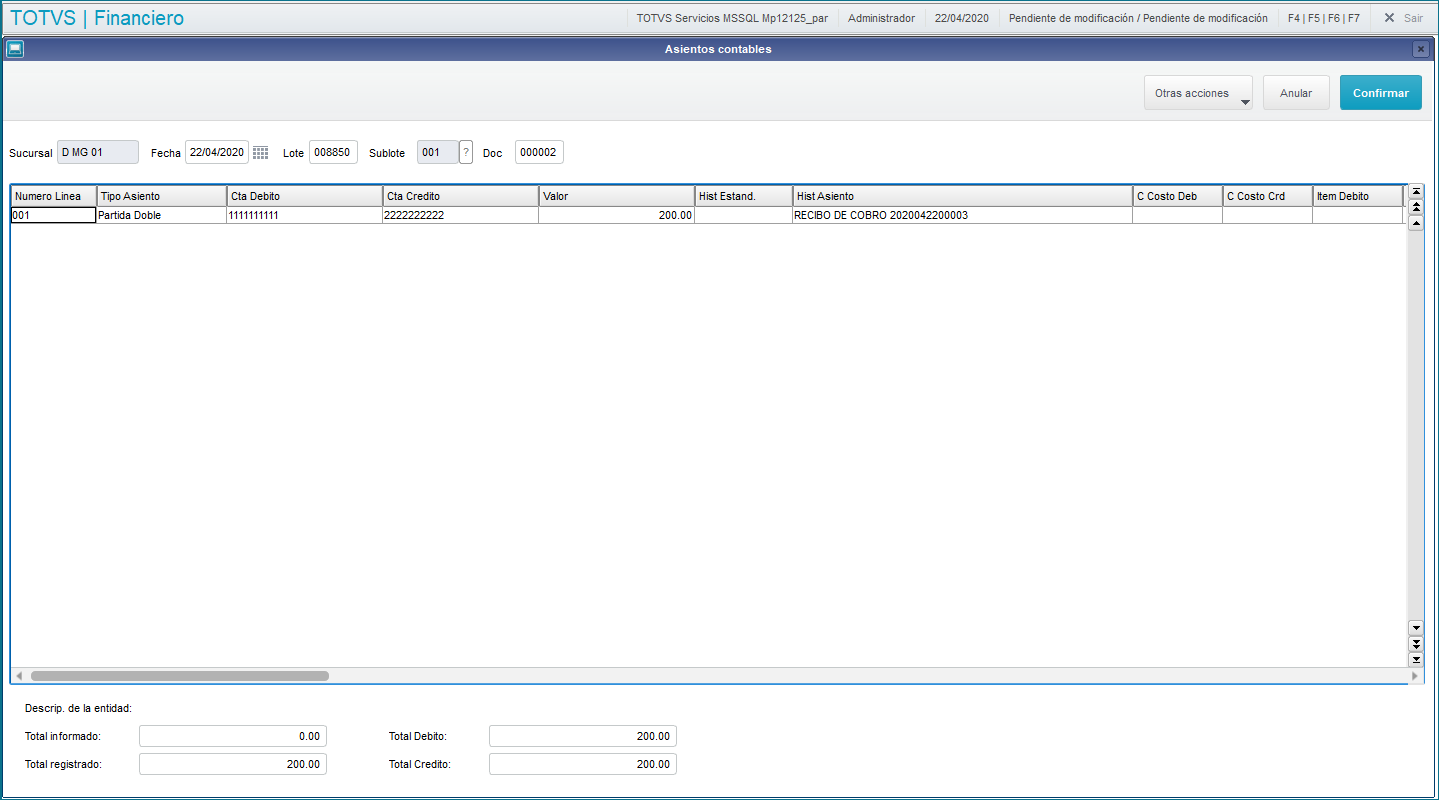Click the horizontal scrollbar left arrow

coord(18,676)
